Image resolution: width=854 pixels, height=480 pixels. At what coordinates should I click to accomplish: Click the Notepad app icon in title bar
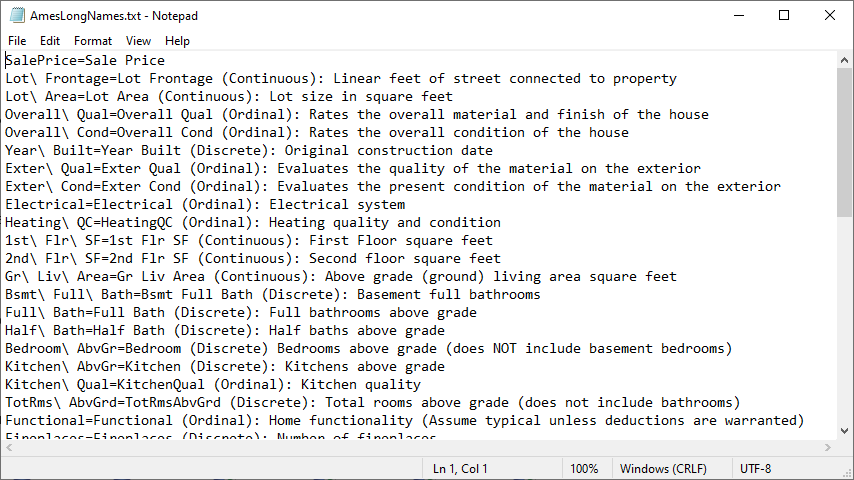(x=17, y=15)
